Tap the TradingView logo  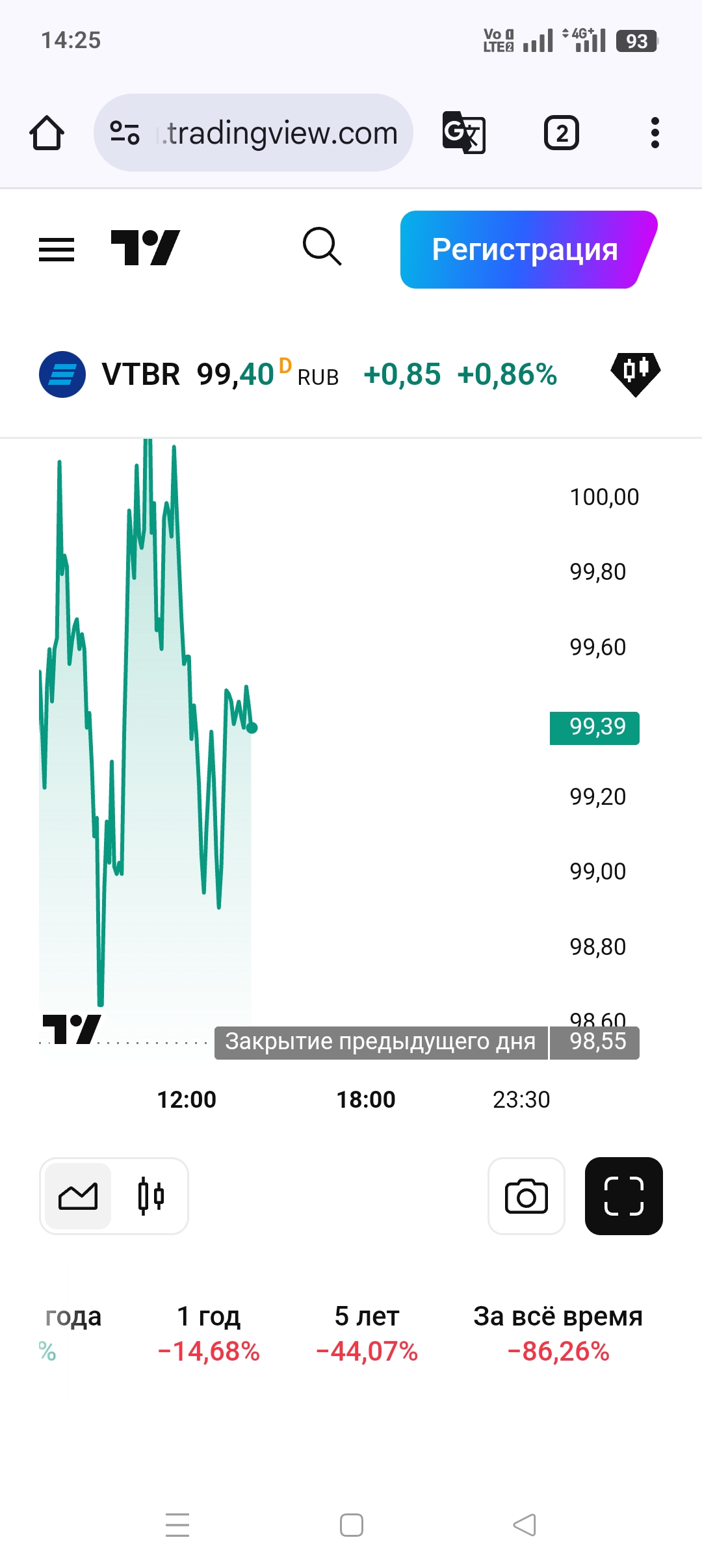tap(145, 248)
